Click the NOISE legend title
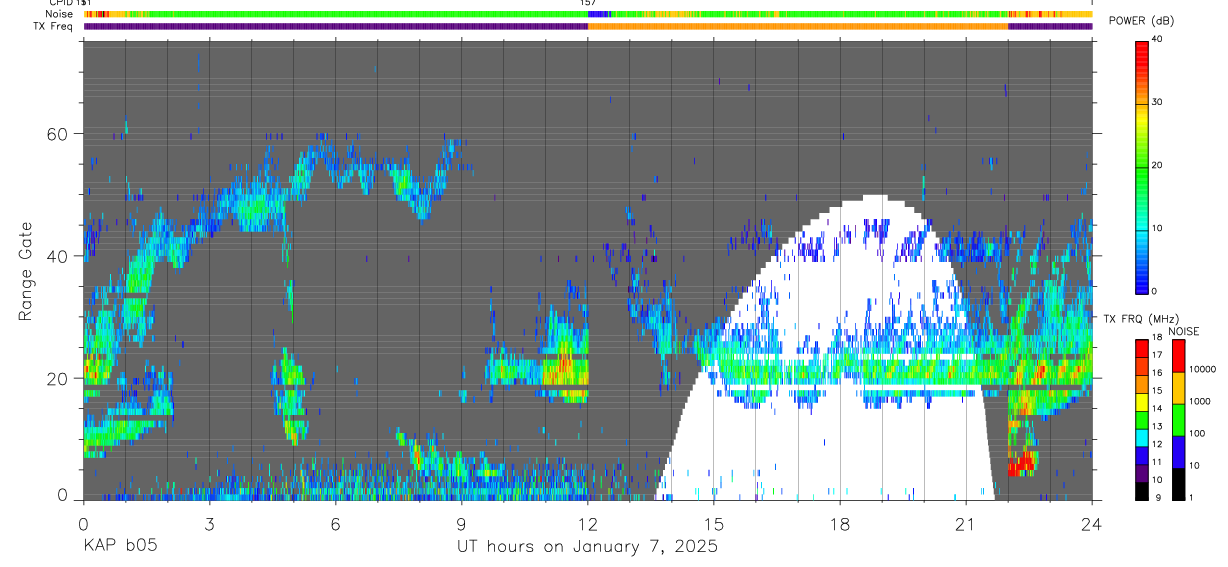 [x=1184, y=331]
